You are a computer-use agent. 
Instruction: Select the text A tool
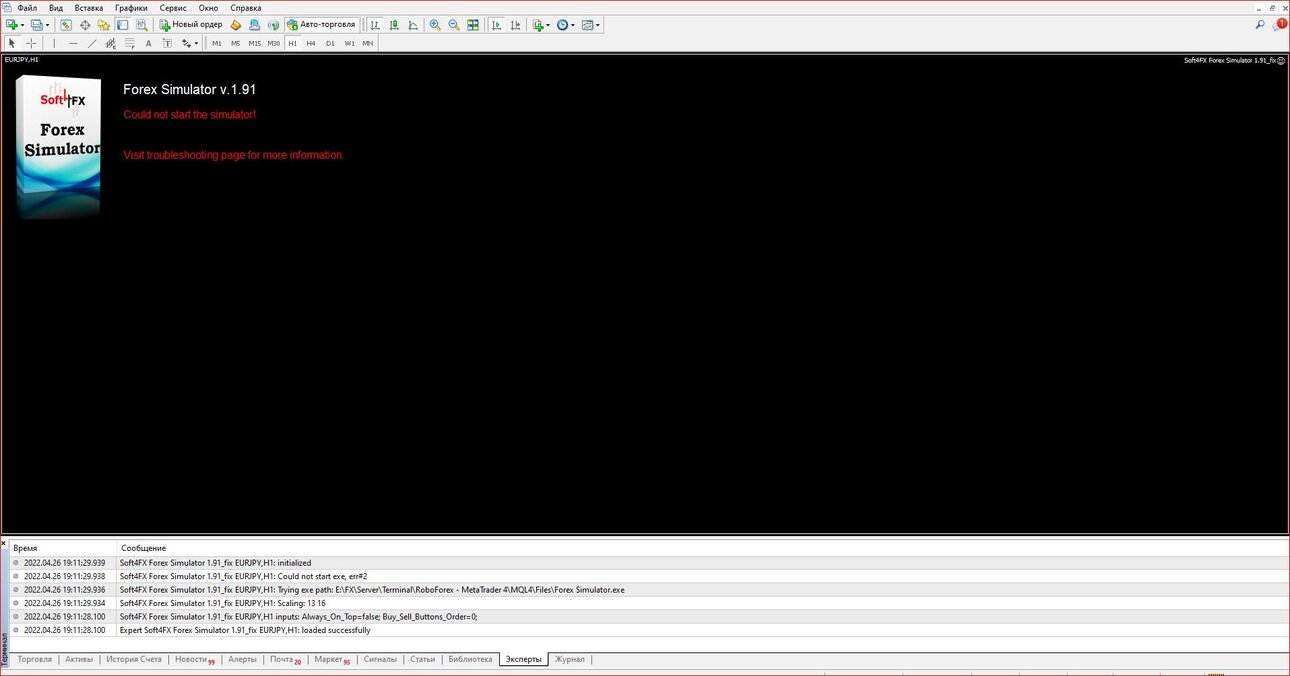[x=148, y=43]
